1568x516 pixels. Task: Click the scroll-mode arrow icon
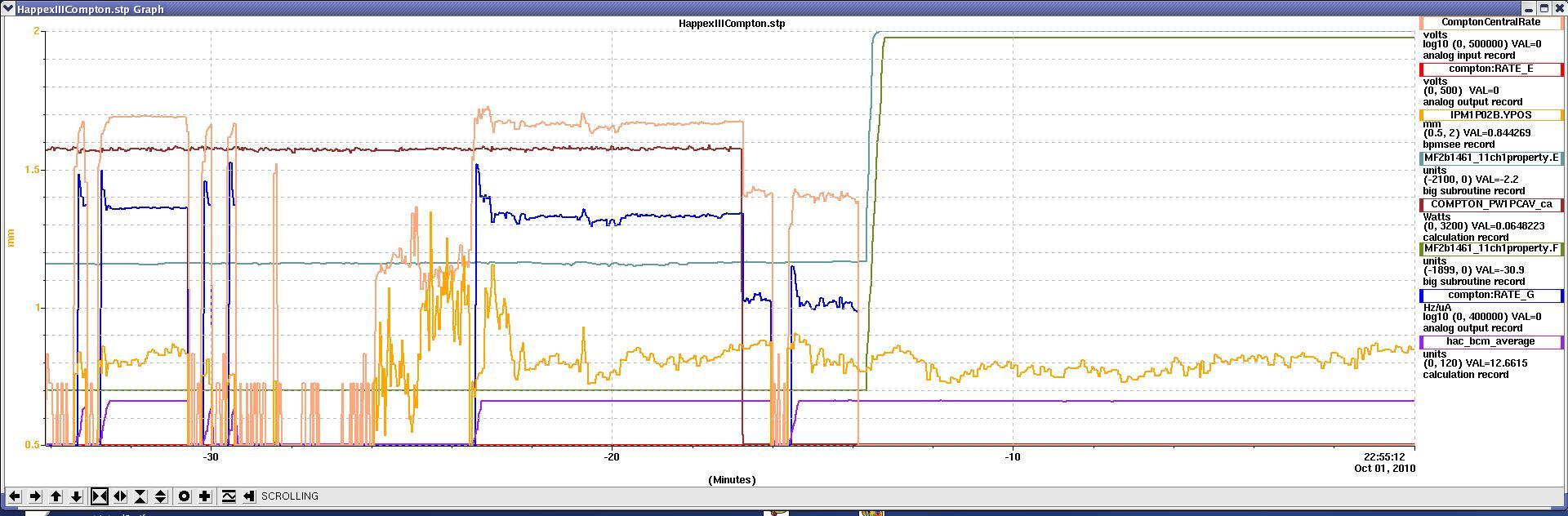pyautogui.click(x=249, y=496)
